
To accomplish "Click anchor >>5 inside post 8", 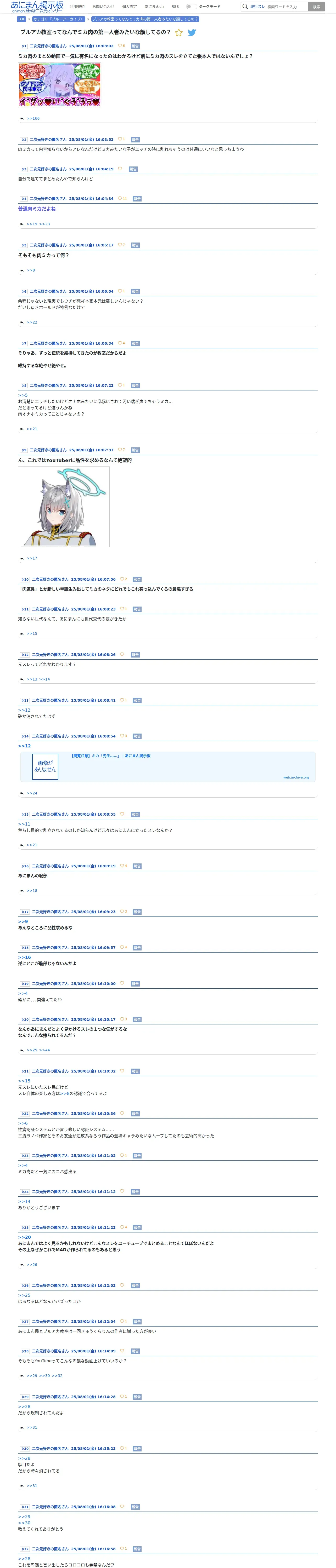I will (23, 395).
